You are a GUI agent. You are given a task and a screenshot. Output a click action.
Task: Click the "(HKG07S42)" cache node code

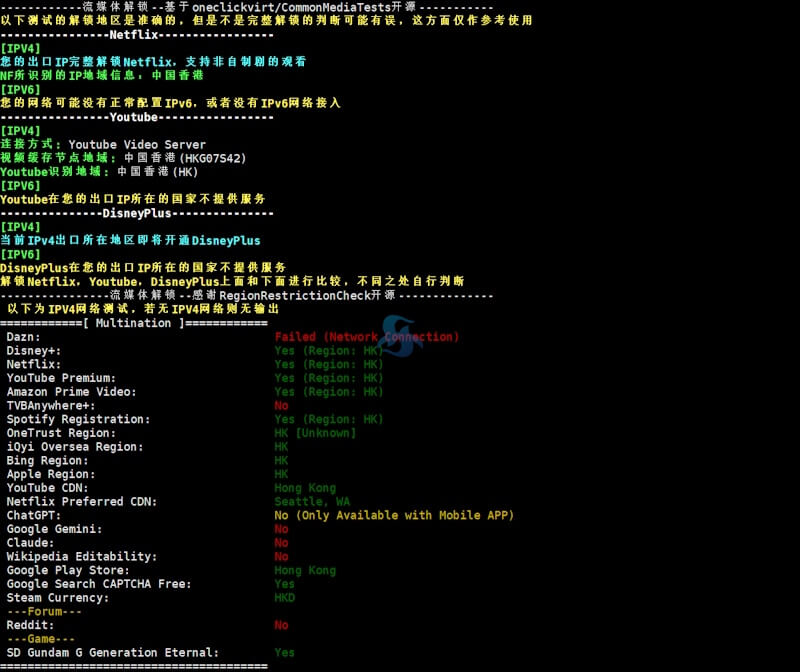[x=213, y=158]
